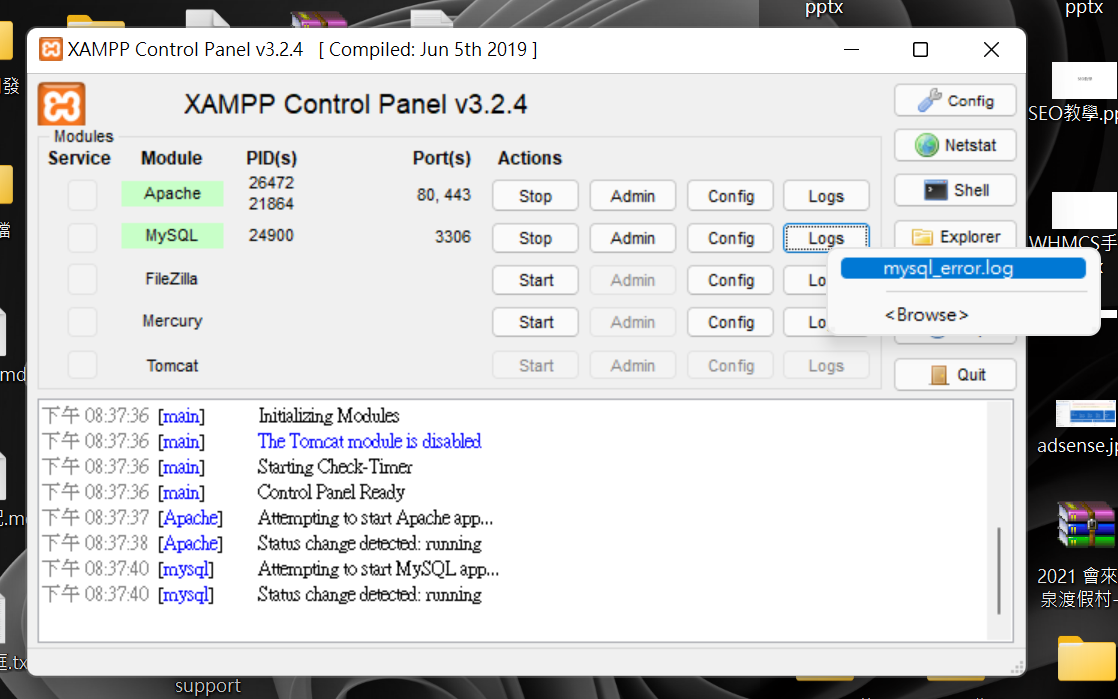Start the FileZilla module
This screenshot has width=1118, height=699.
(x=535, y=280)
